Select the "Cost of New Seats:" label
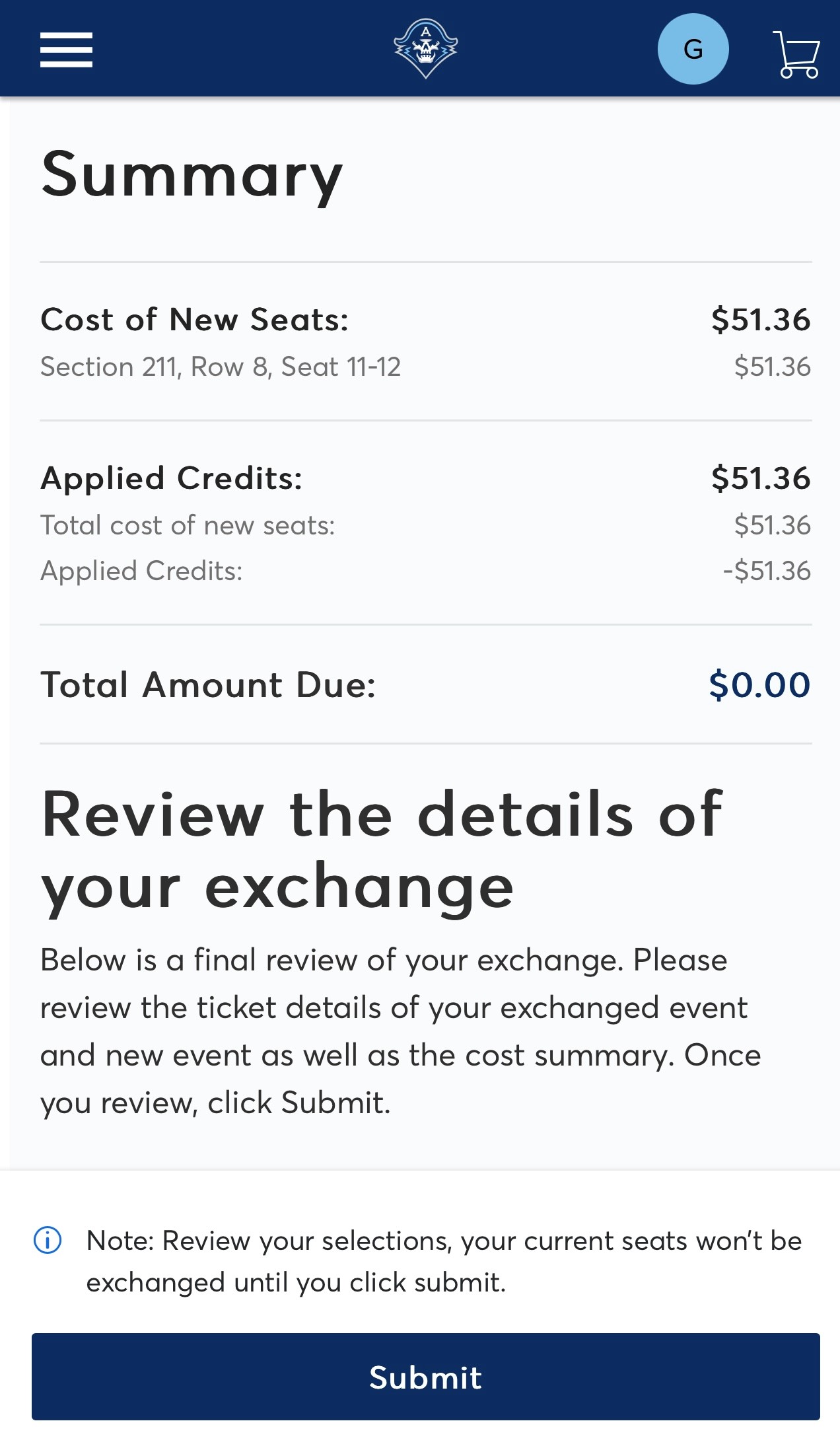Screen dimensions: 840x1456 194,320
